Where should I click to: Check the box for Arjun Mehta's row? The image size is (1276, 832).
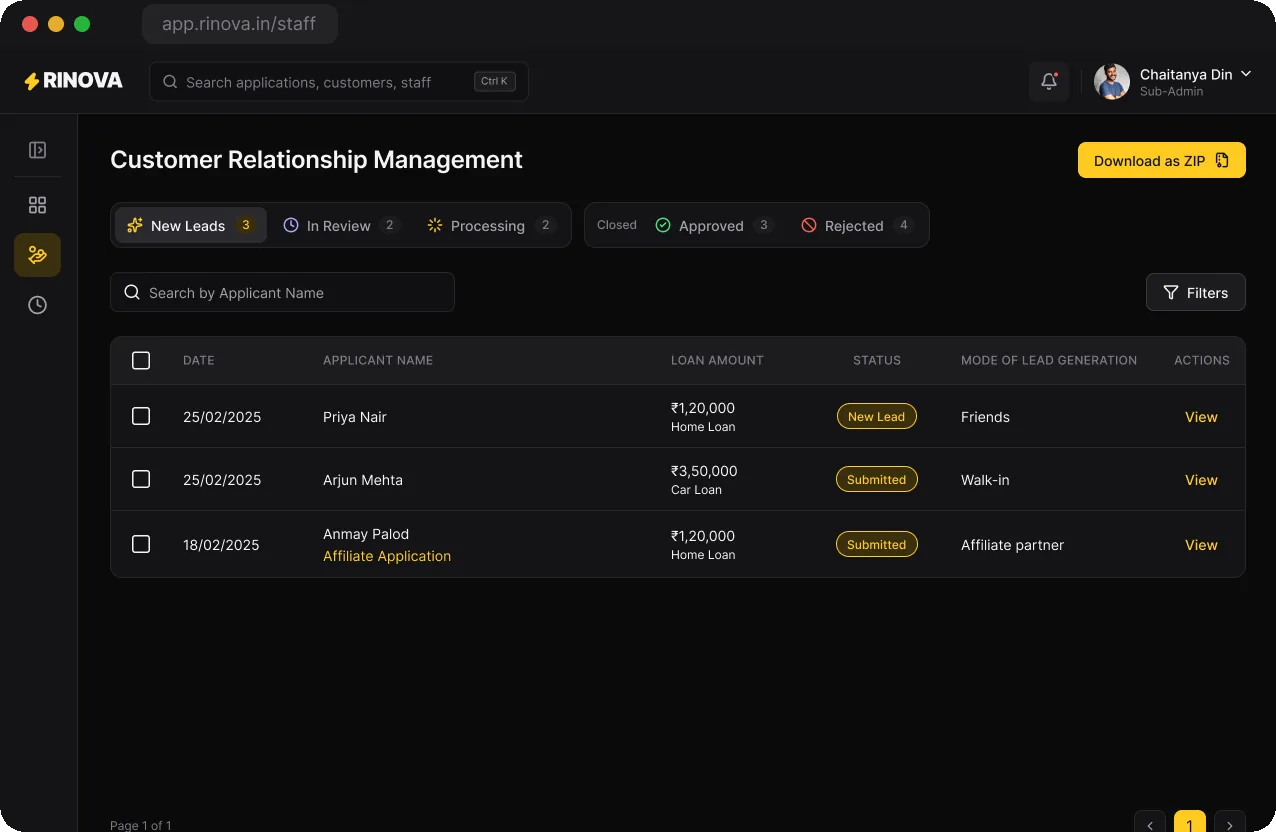141,479
